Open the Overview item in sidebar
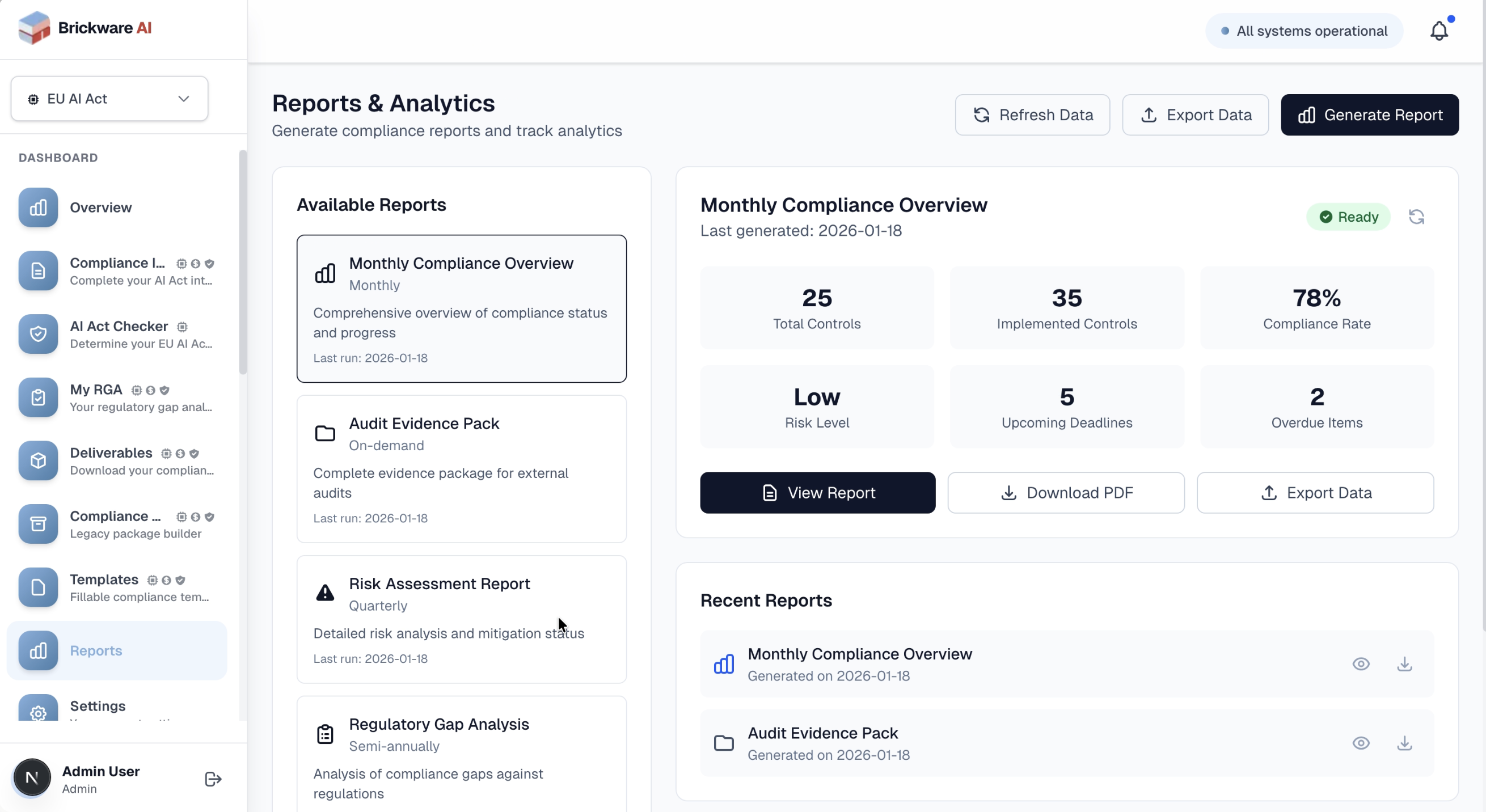The height and width of the screenshot is (812, 1486). 100,208
